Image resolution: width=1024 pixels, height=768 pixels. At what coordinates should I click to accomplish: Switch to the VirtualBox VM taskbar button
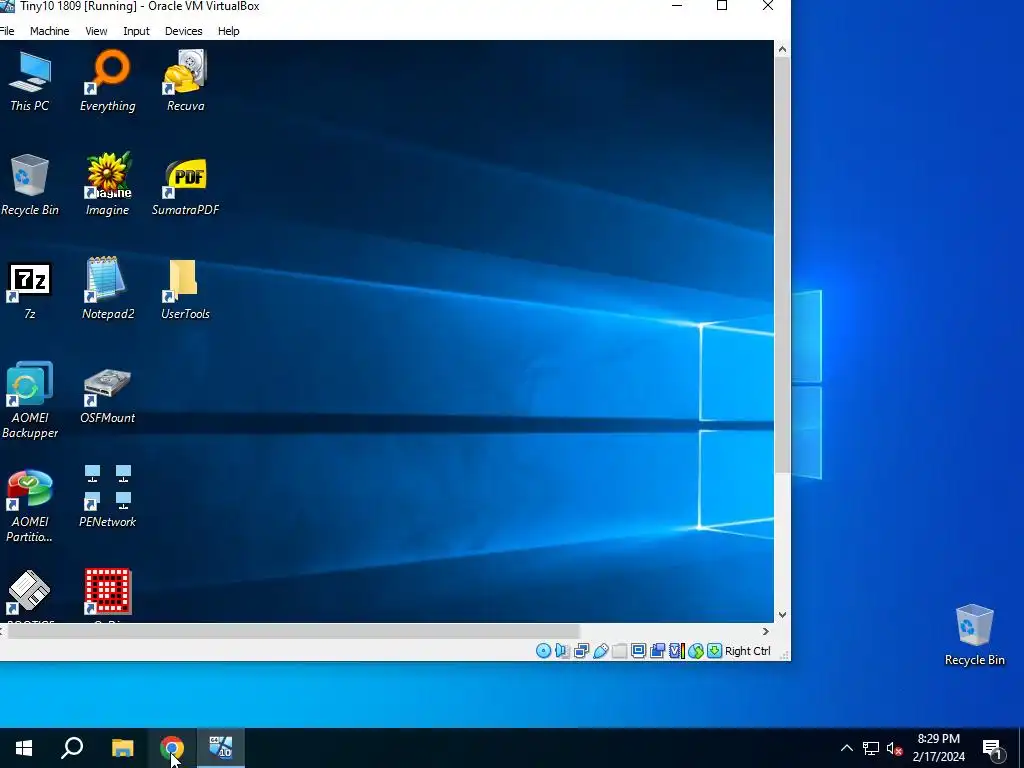pyautogui.click(x=221, y=748)
